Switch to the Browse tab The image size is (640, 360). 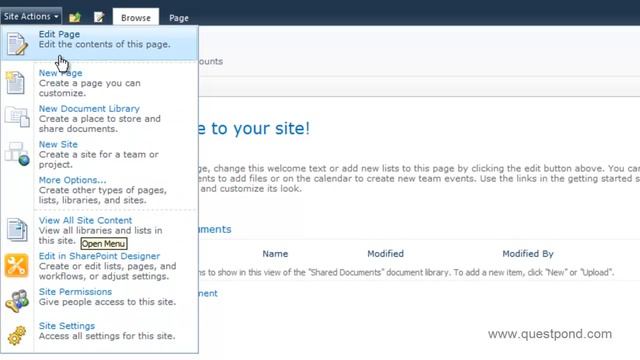coord(136,18)
